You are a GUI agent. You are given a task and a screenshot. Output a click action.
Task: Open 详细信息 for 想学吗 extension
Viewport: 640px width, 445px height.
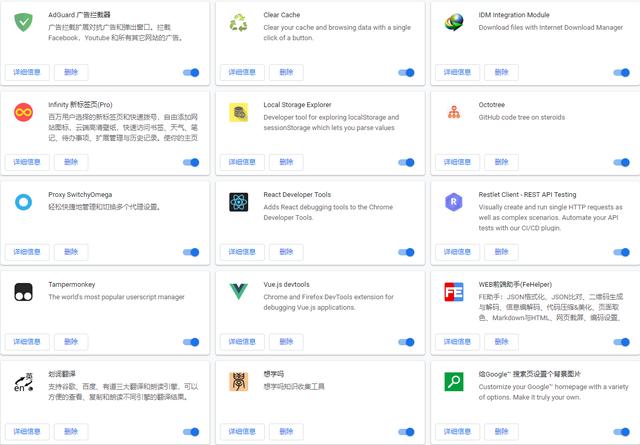[x=242, y=432]
